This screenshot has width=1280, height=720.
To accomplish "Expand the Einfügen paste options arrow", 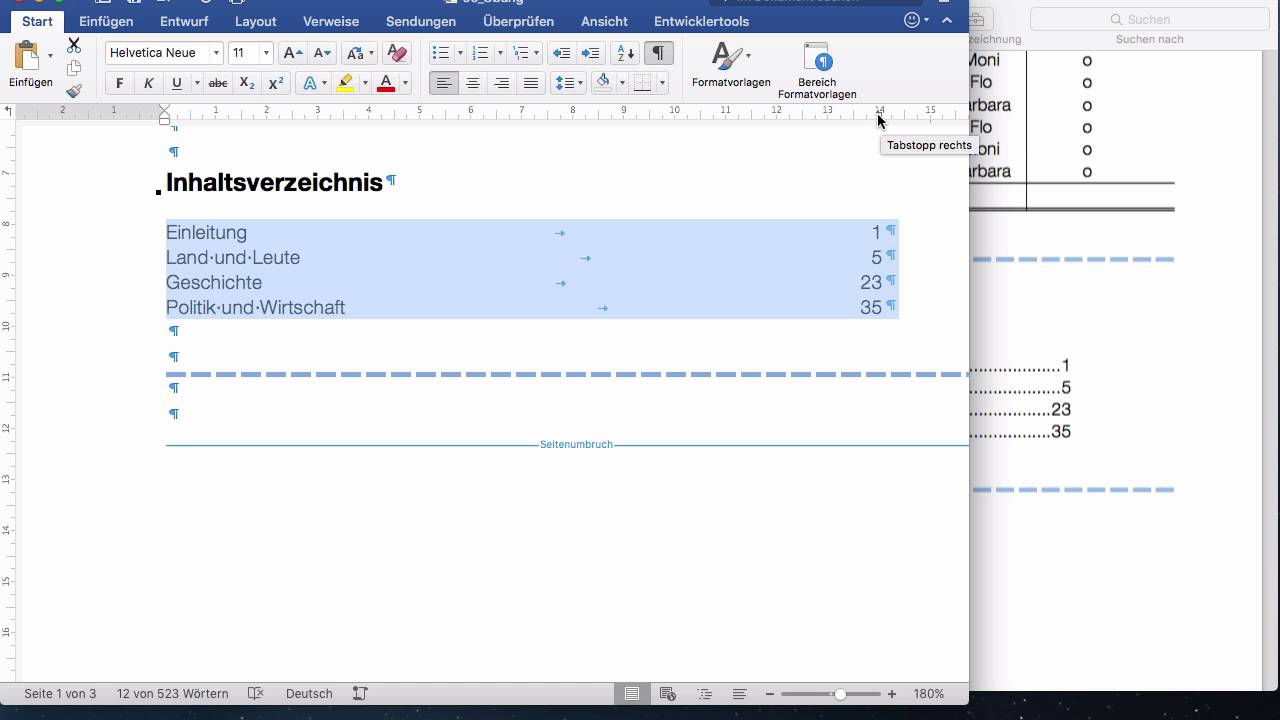I will [x=50, y=56].
